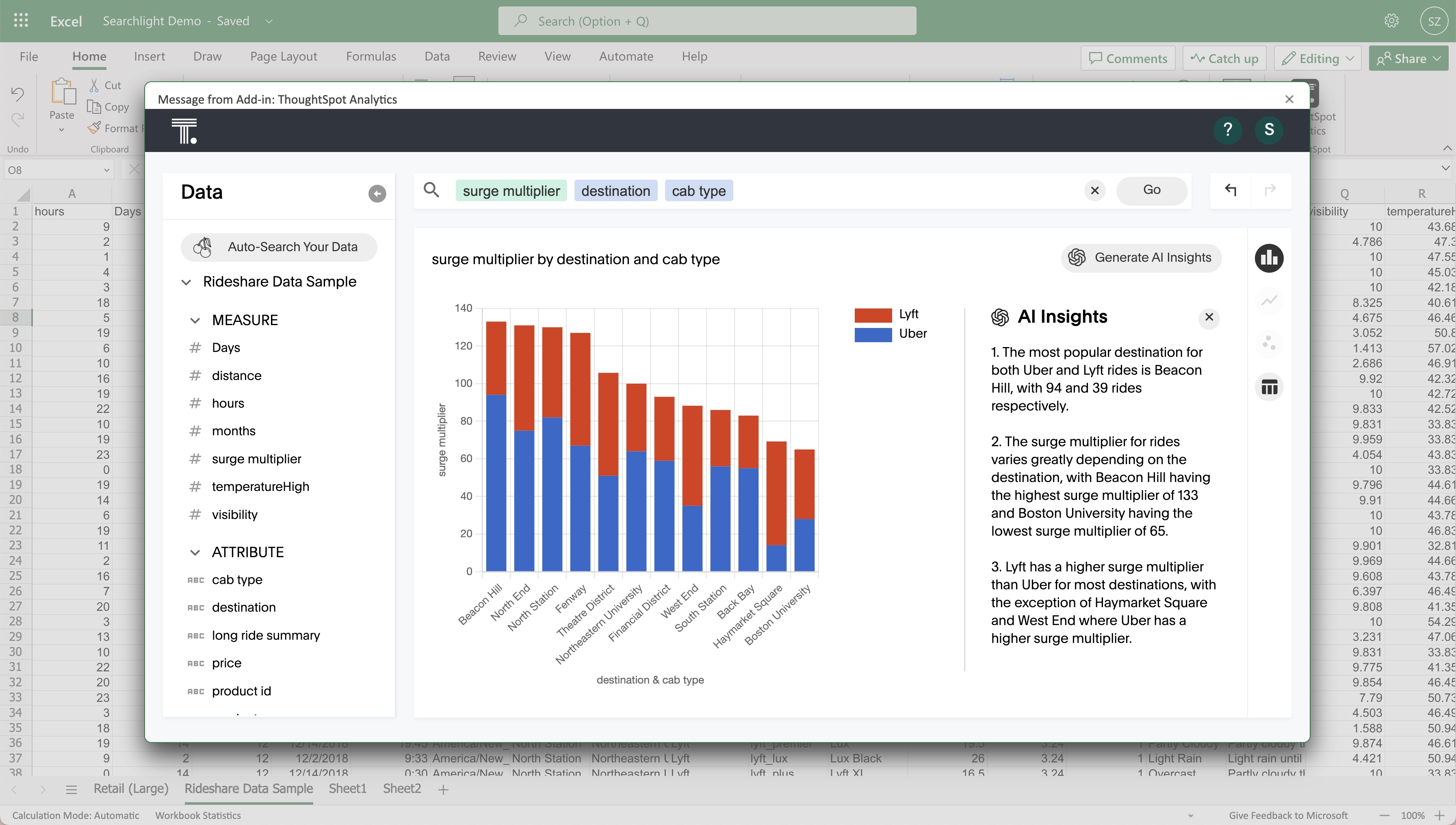Select the product id attribute
The width and height of the screenshot is (1456, 825).
coord(241,691)
